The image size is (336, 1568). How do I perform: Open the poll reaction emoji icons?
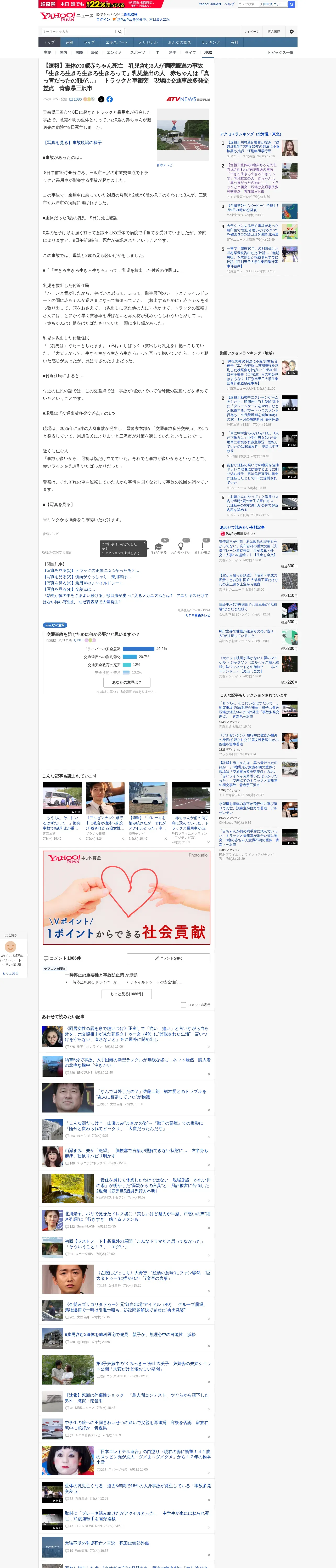(x=90, y=640)
